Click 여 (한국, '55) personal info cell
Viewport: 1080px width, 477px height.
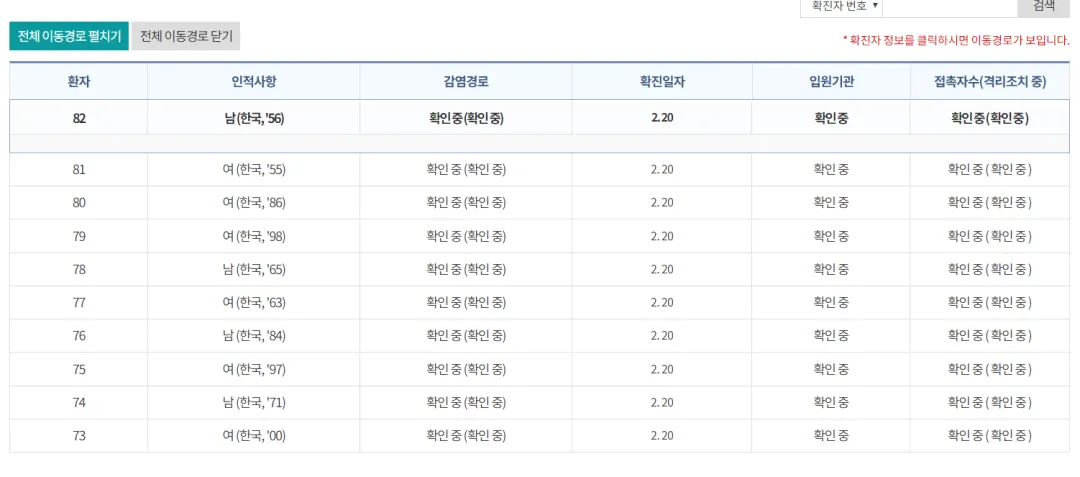point(253,169)
